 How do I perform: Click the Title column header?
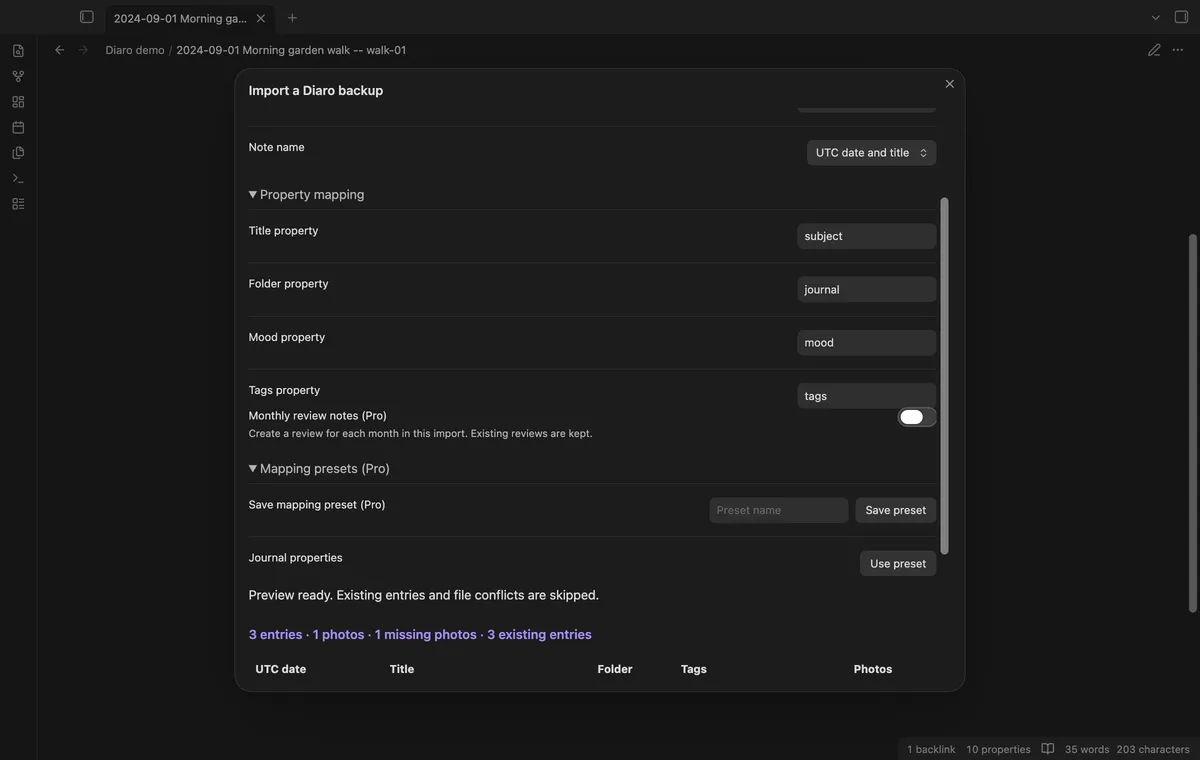coord(402,669)
